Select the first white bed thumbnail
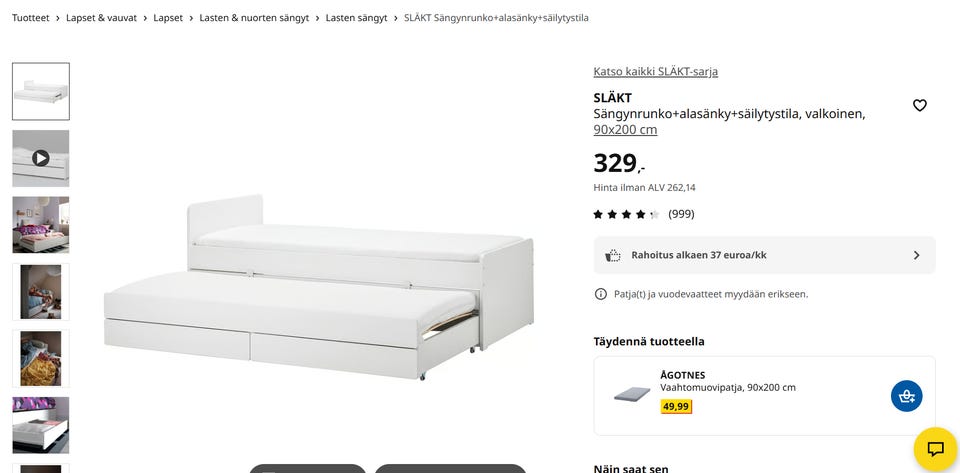Viewport: 960px width, 473px height. 40,91
